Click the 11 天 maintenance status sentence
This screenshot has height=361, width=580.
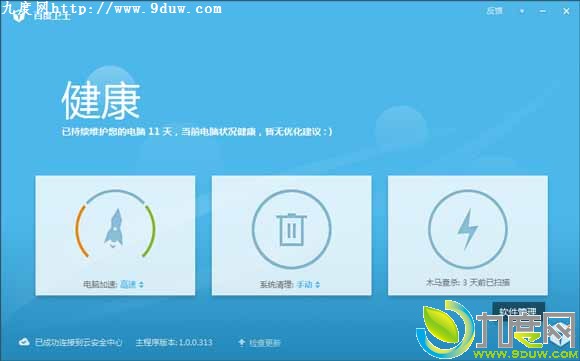(197, 132)
